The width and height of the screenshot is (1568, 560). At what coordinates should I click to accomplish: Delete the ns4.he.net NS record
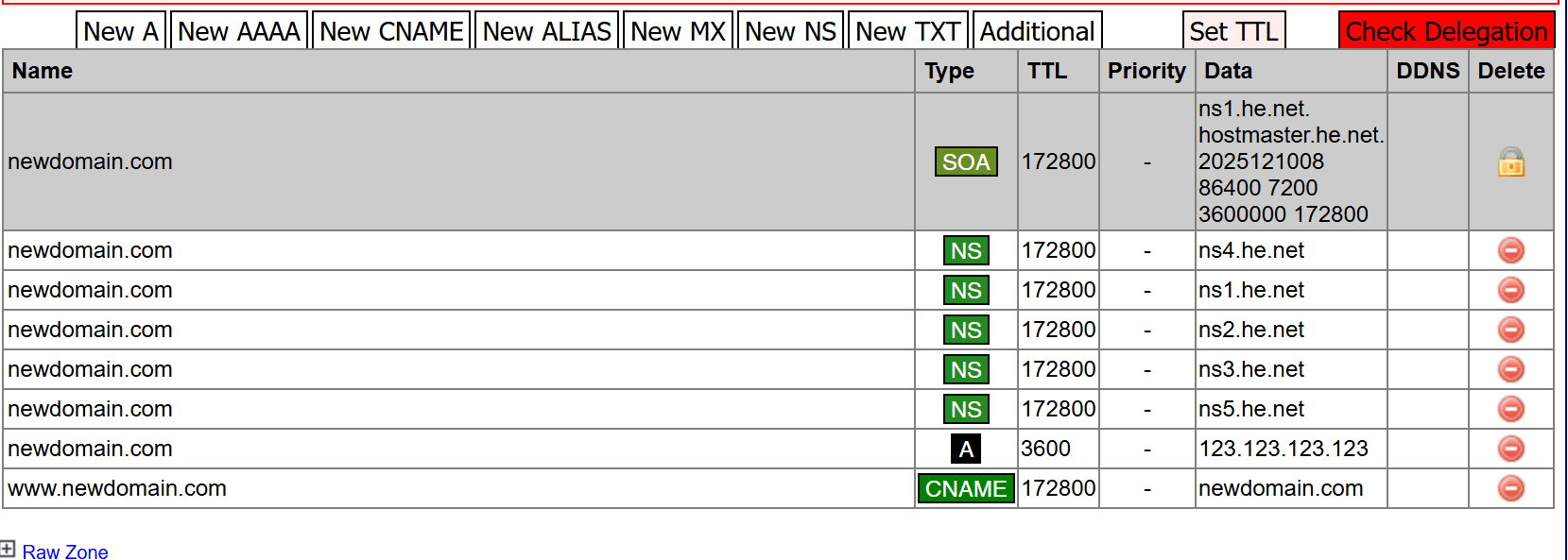(1510, 250)
